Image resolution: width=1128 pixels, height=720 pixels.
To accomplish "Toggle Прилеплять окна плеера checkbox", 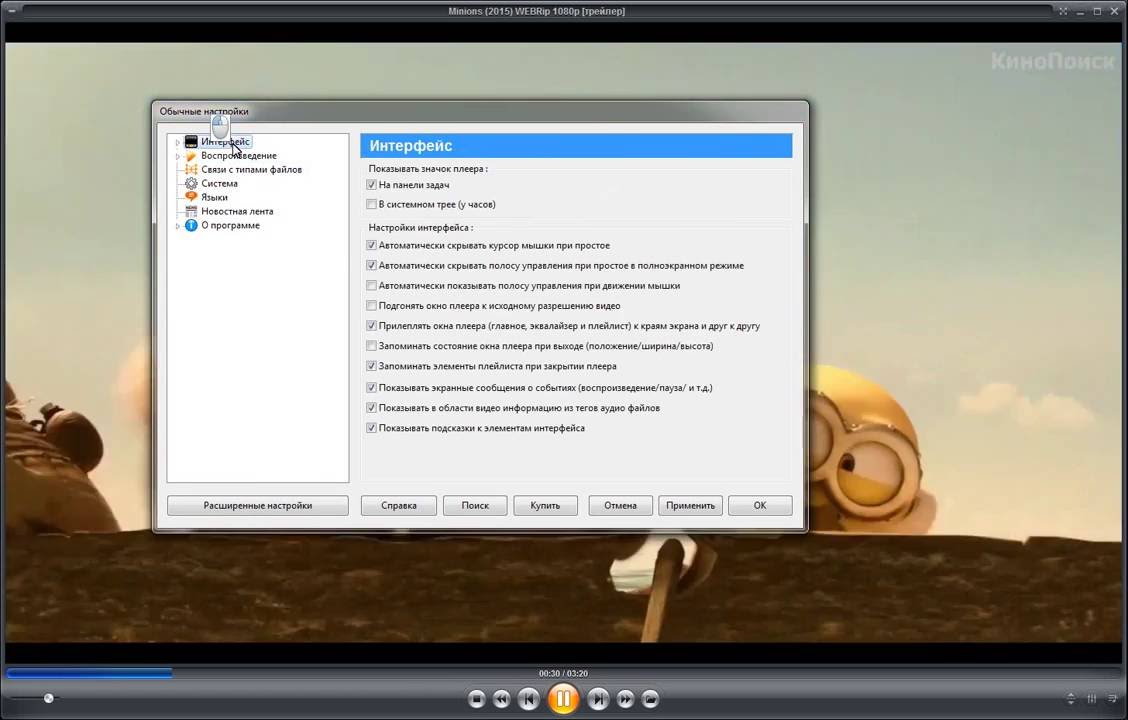I will (371, 326).
